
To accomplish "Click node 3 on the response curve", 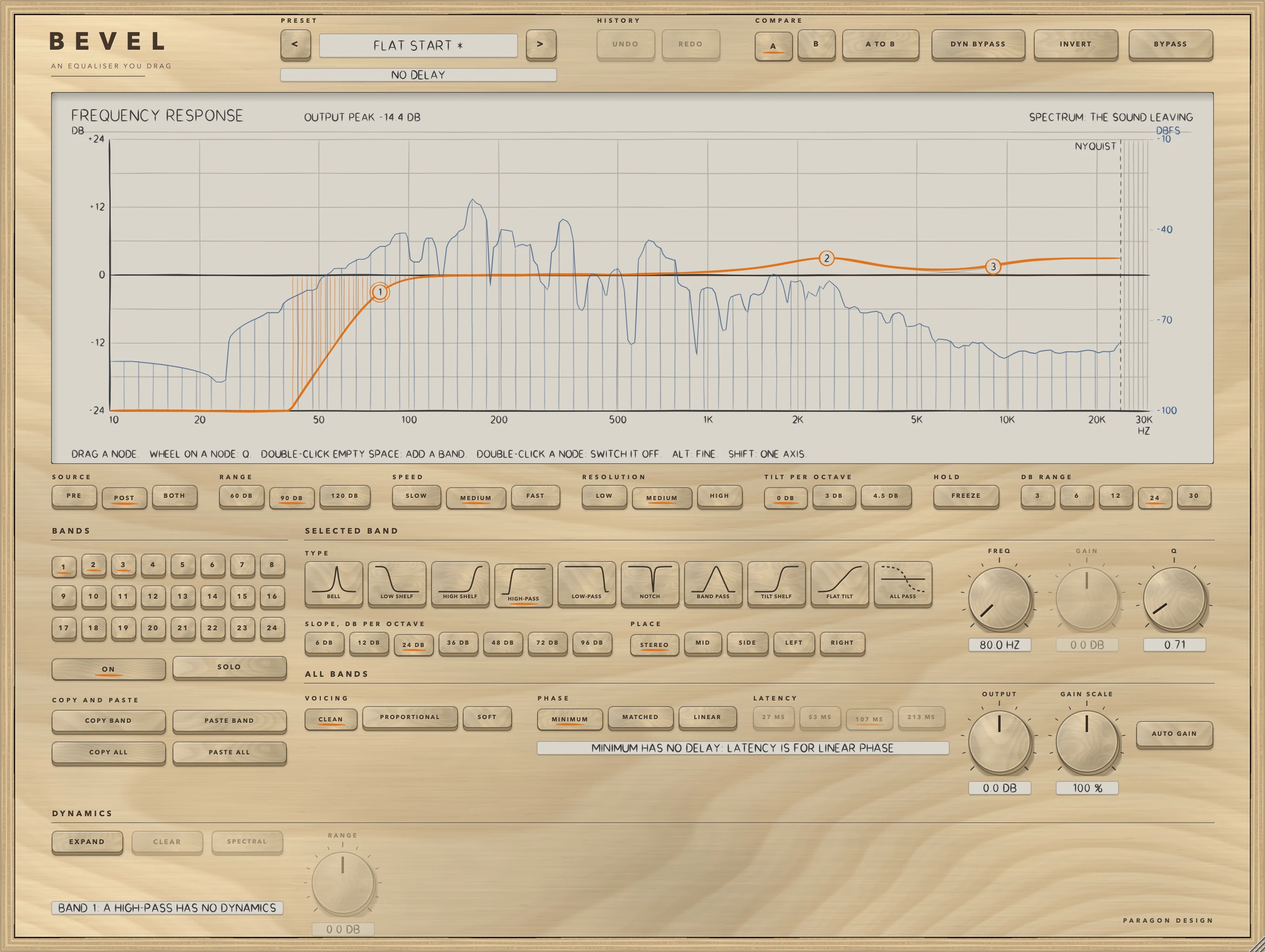I will pyautogui.click(x=993, y=266).
